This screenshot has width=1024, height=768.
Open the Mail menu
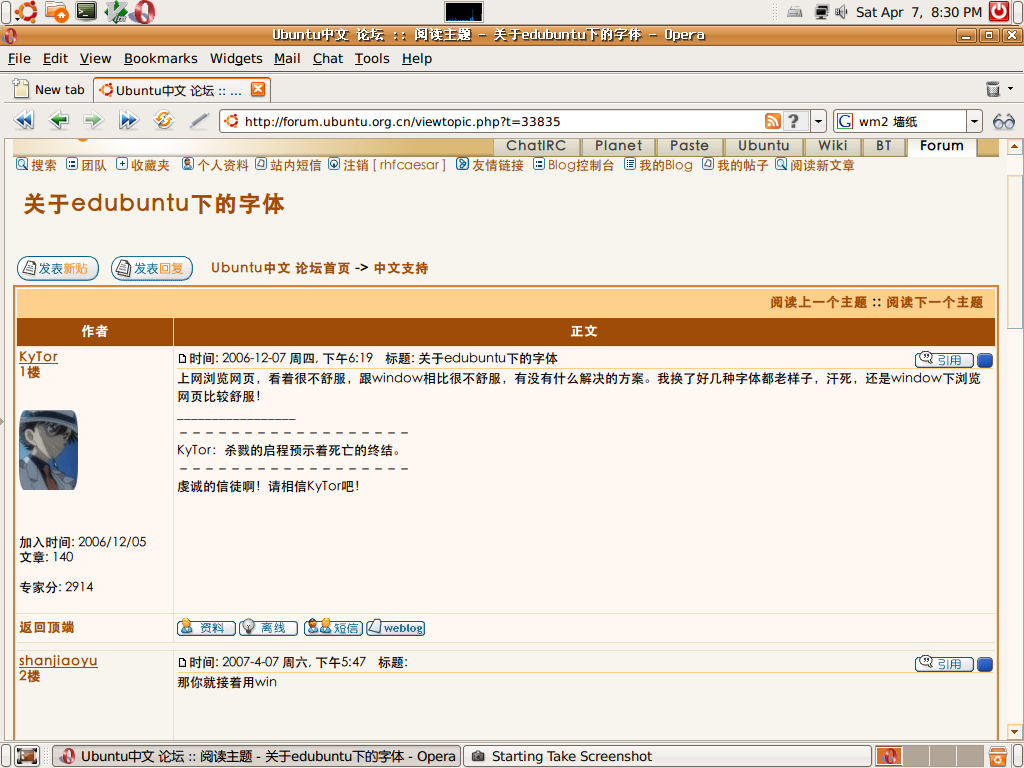tap(287, 59)
